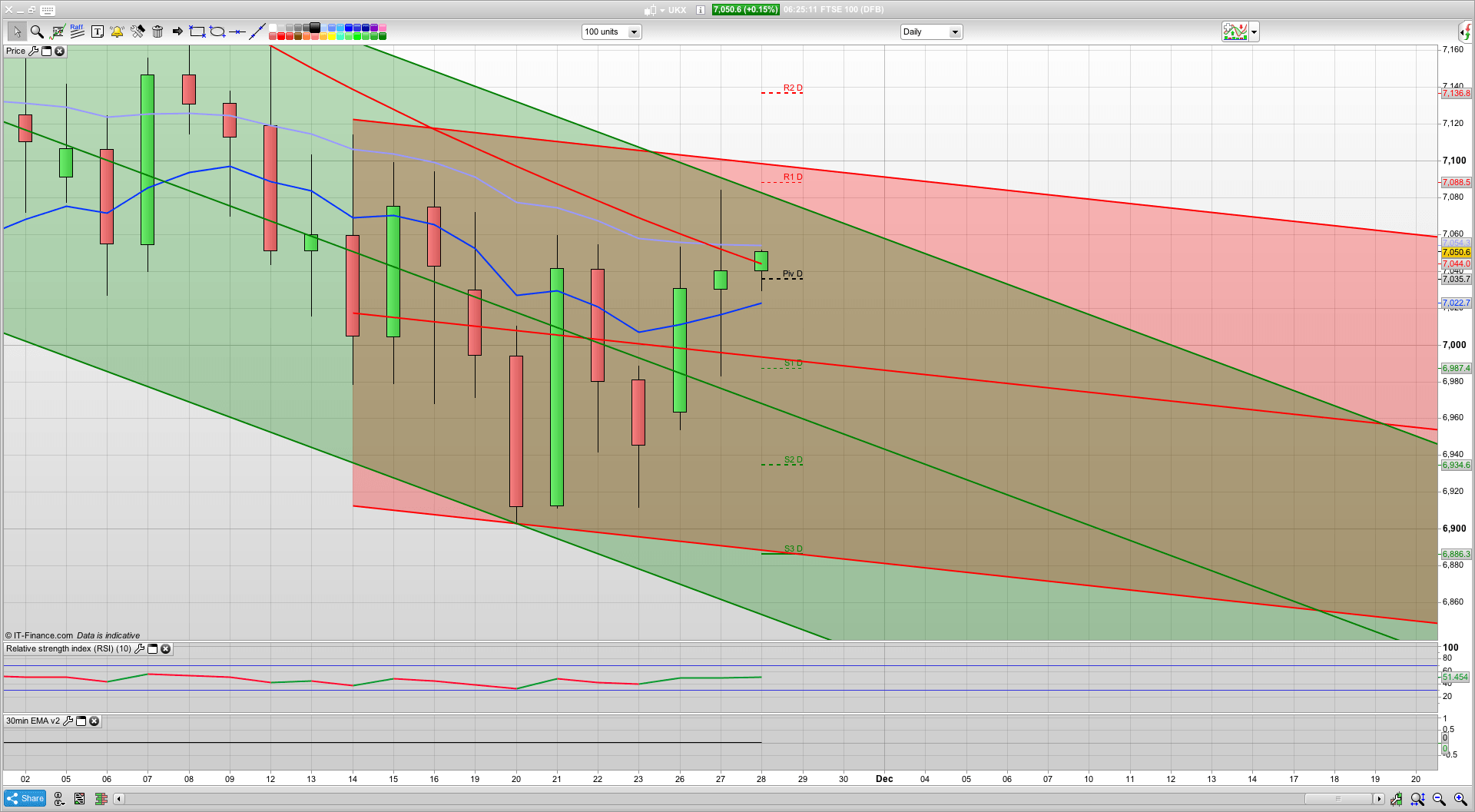Open Price panel properties with the wrench icon

coord(35,51)
